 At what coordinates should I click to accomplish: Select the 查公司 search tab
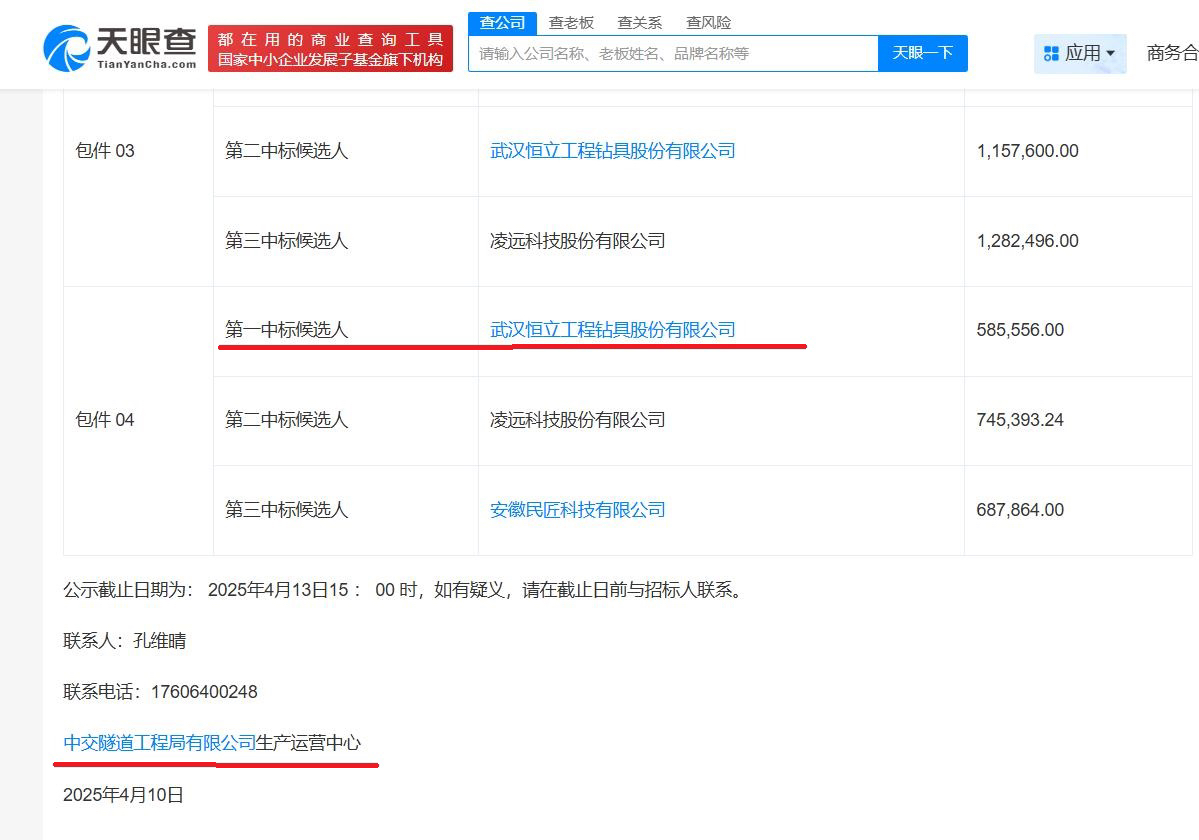pos(502,23)
